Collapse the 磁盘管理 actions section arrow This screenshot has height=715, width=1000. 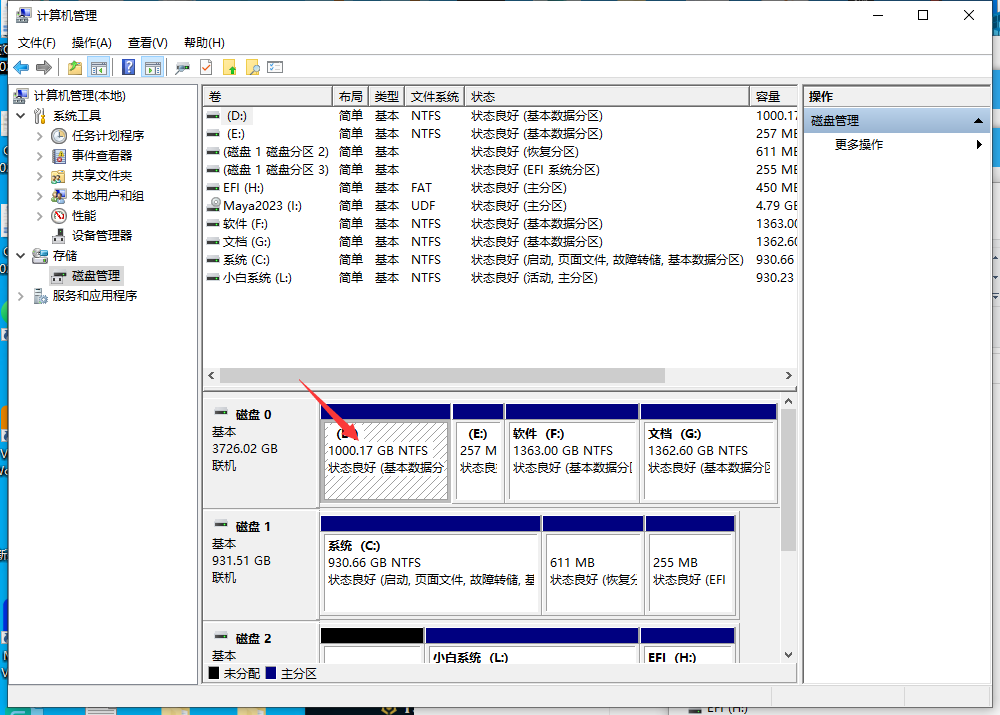pyautogui.click(x=979, y=121)
